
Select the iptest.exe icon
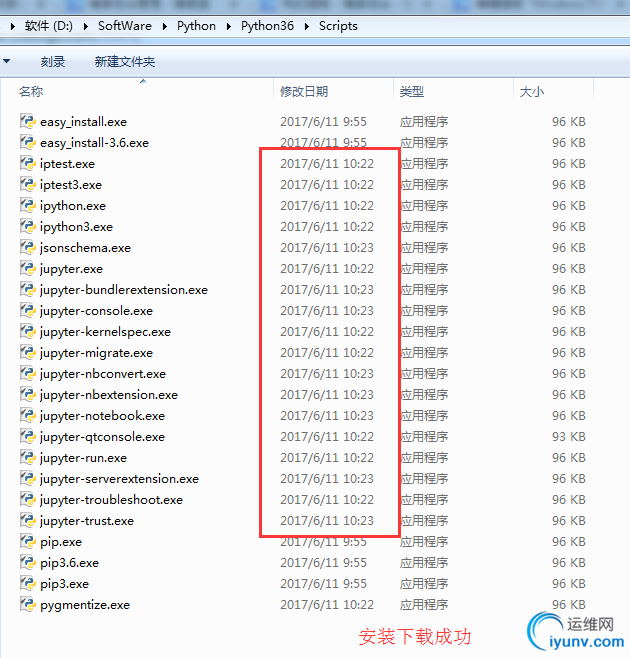[x=28, y=163]
